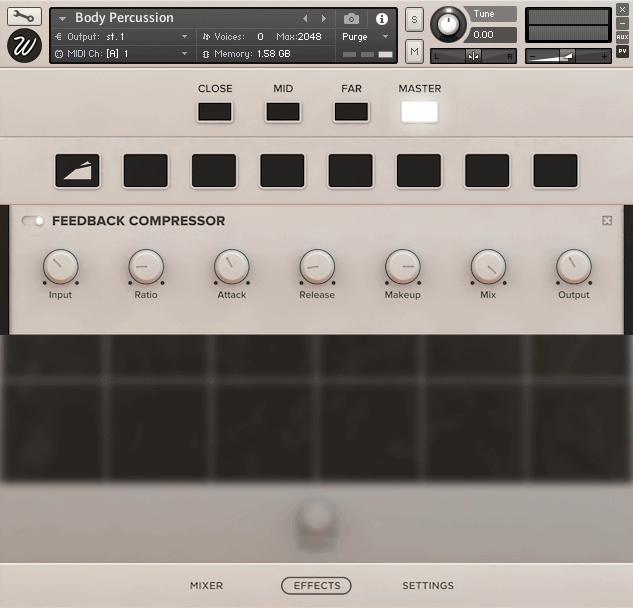The width and height of the screenshot is (633, 608).
Task: Click the camera snapshot icon
Action: (351, 19)
